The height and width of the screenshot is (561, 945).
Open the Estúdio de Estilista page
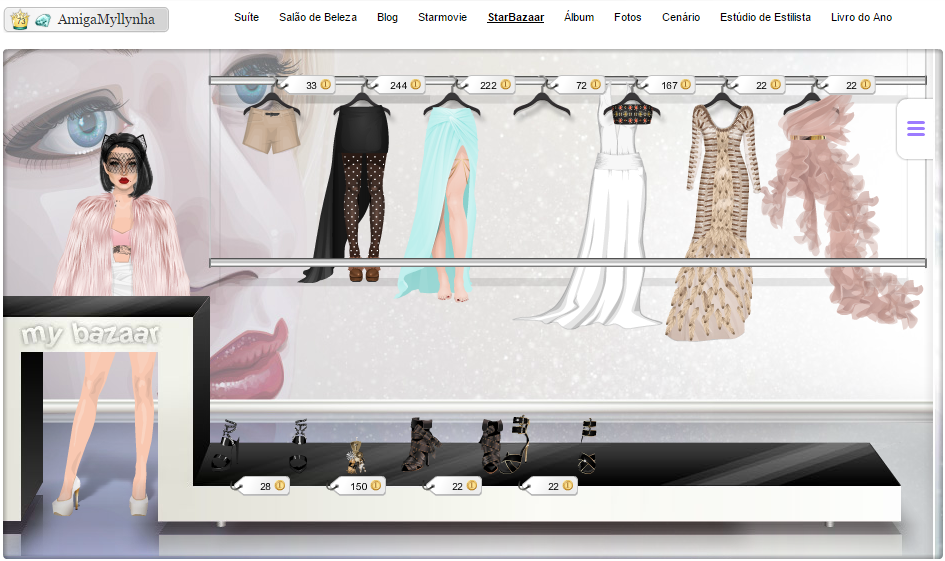tap(765, 17)
